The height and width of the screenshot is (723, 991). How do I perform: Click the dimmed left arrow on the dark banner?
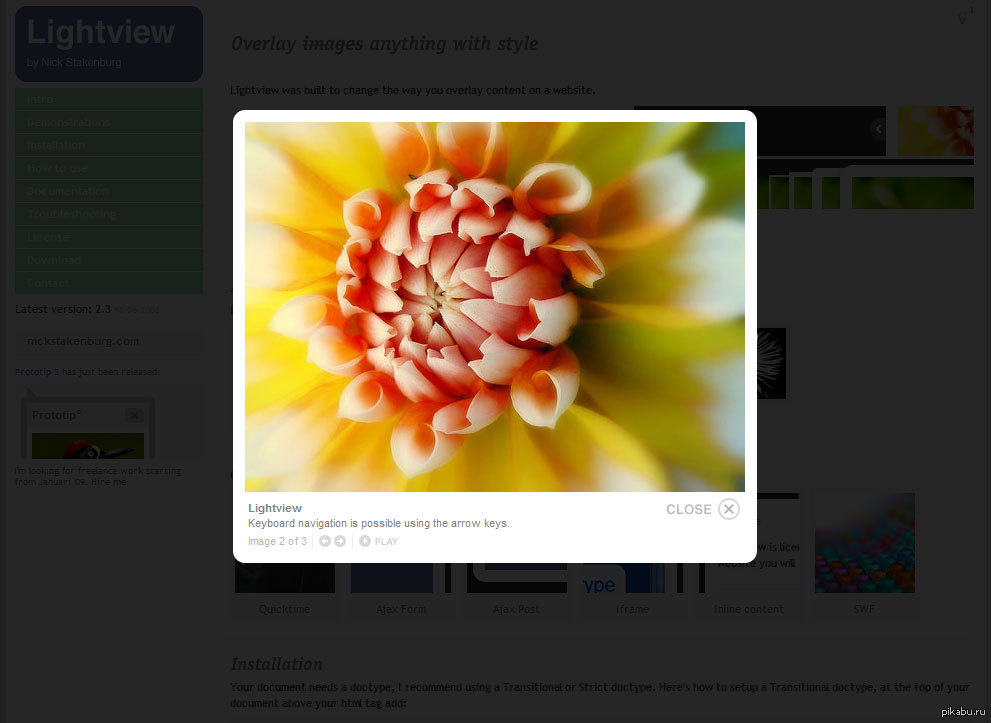click(x=878, y=129)
